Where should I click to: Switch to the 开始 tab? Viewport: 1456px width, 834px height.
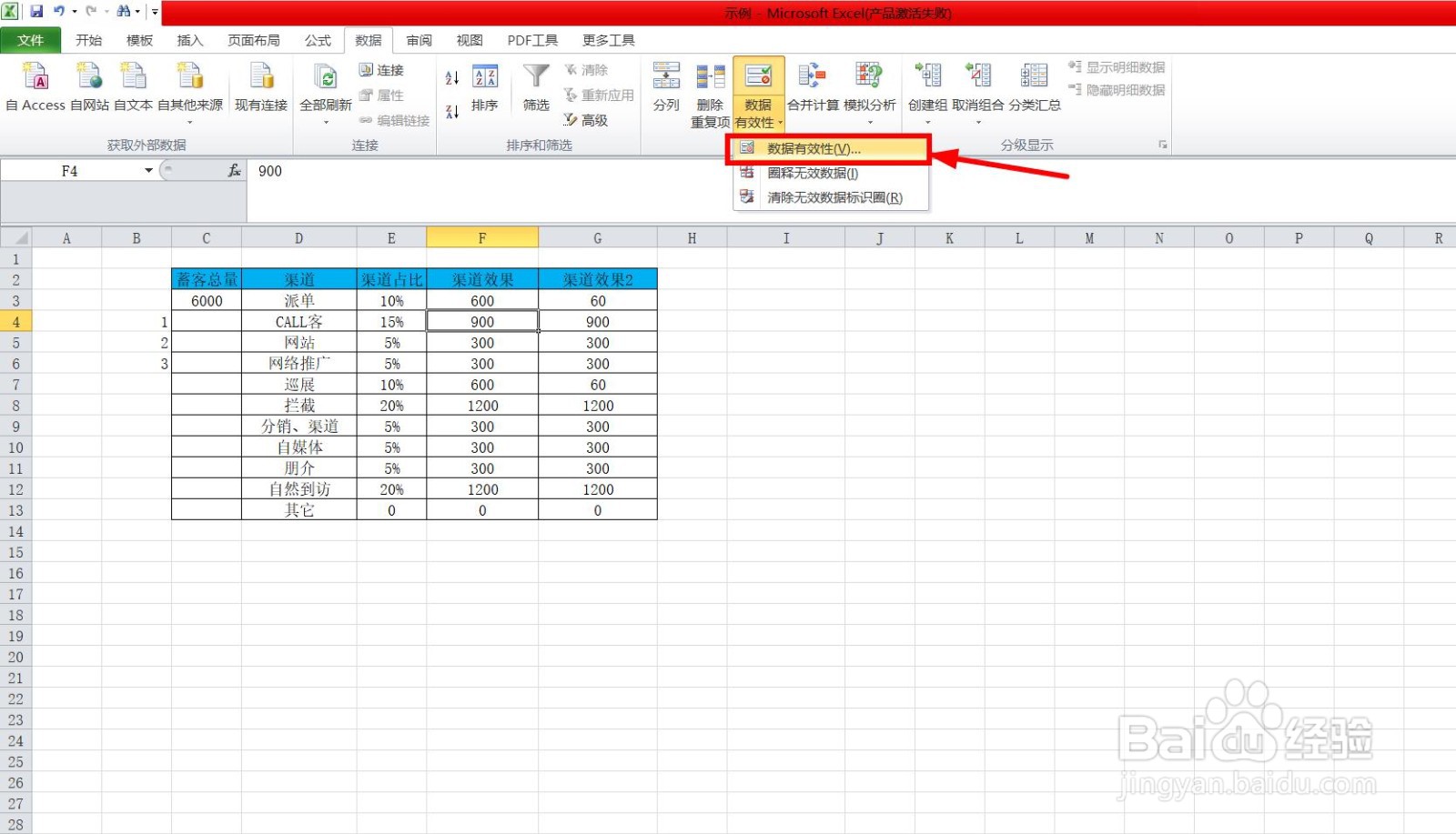[x=88, y=40]
